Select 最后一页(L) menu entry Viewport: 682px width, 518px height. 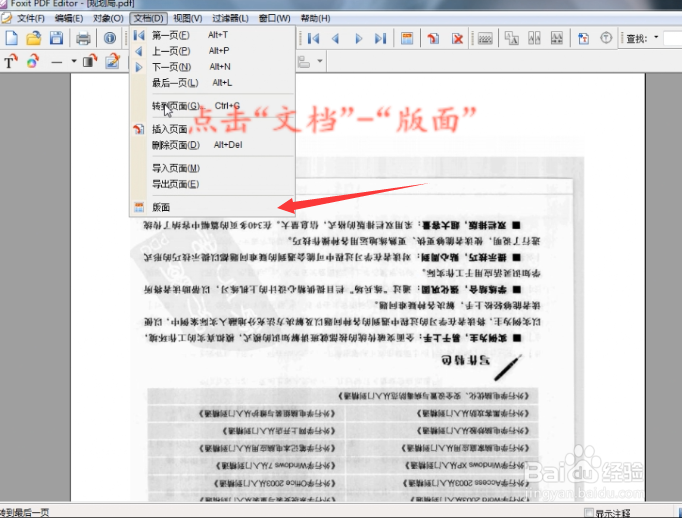tap(213, 83)
